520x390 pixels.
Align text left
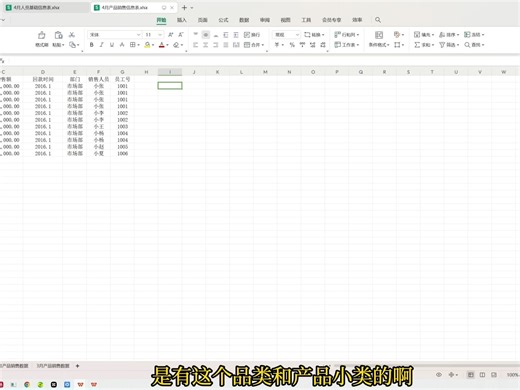coord(196,45)
